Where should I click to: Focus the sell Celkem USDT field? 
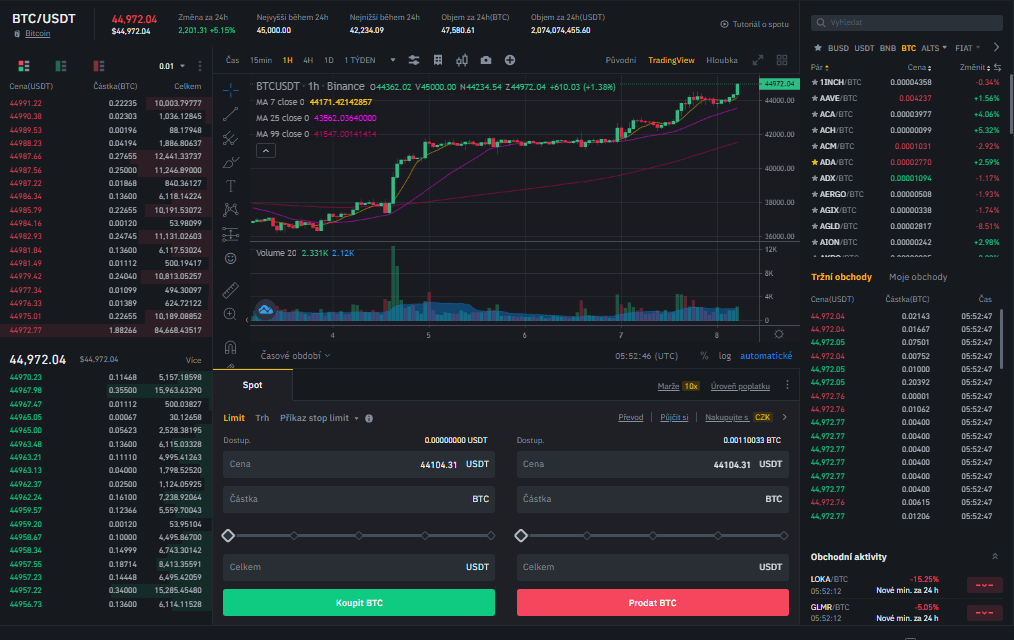(x=653, y=567)
